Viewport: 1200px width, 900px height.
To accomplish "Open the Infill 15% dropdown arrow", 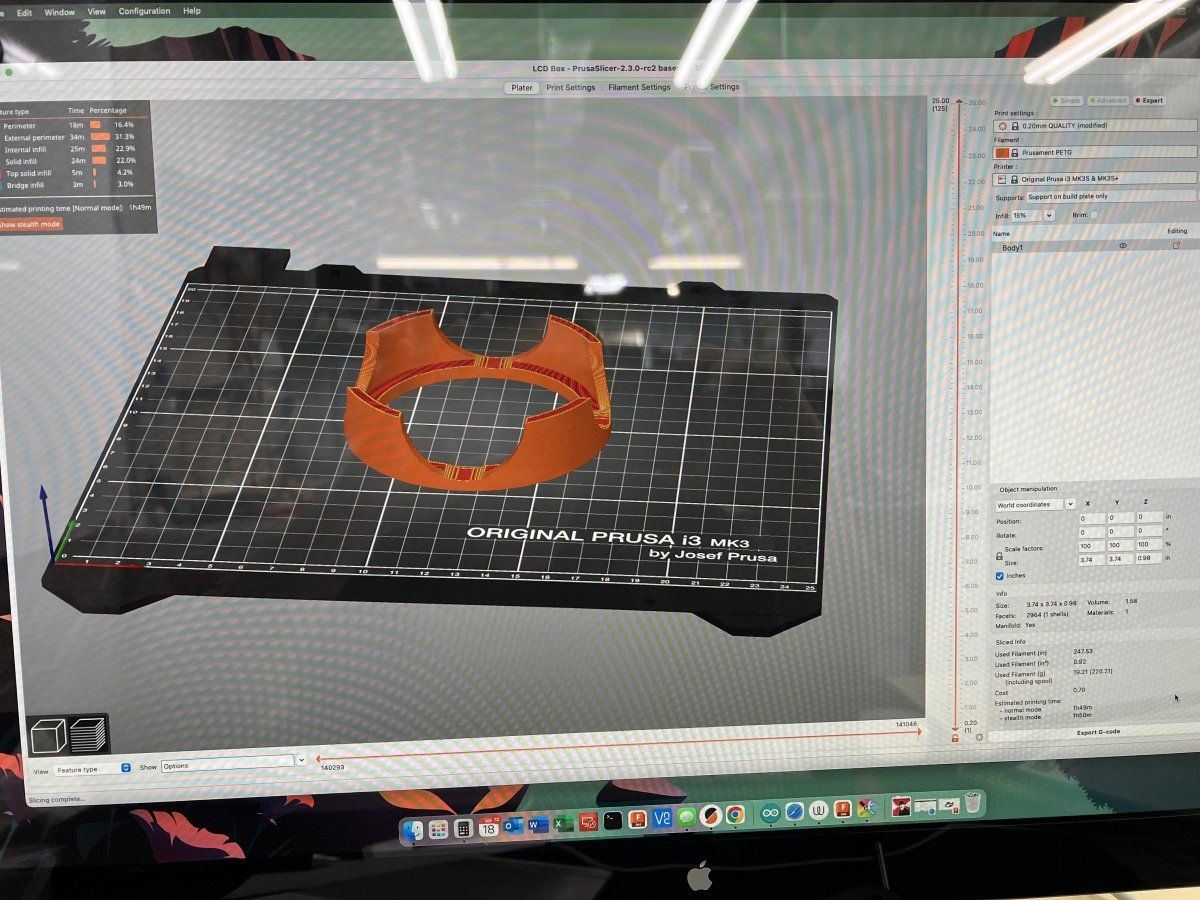I will tap(1049, 215).
